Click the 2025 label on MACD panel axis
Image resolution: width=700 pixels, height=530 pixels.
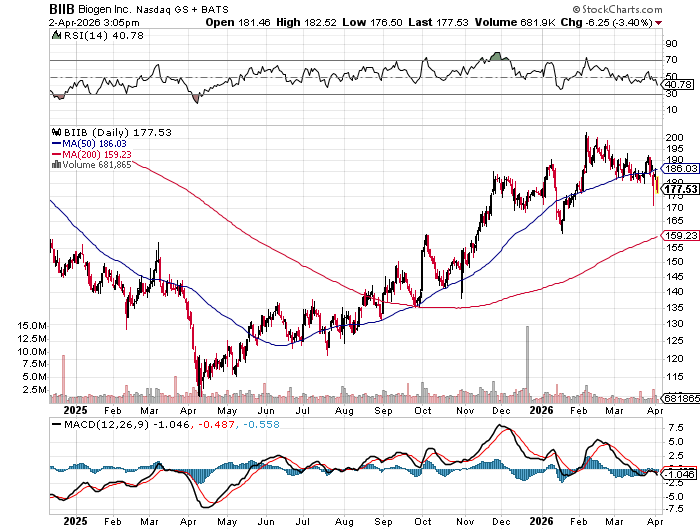tap(75, 521)
